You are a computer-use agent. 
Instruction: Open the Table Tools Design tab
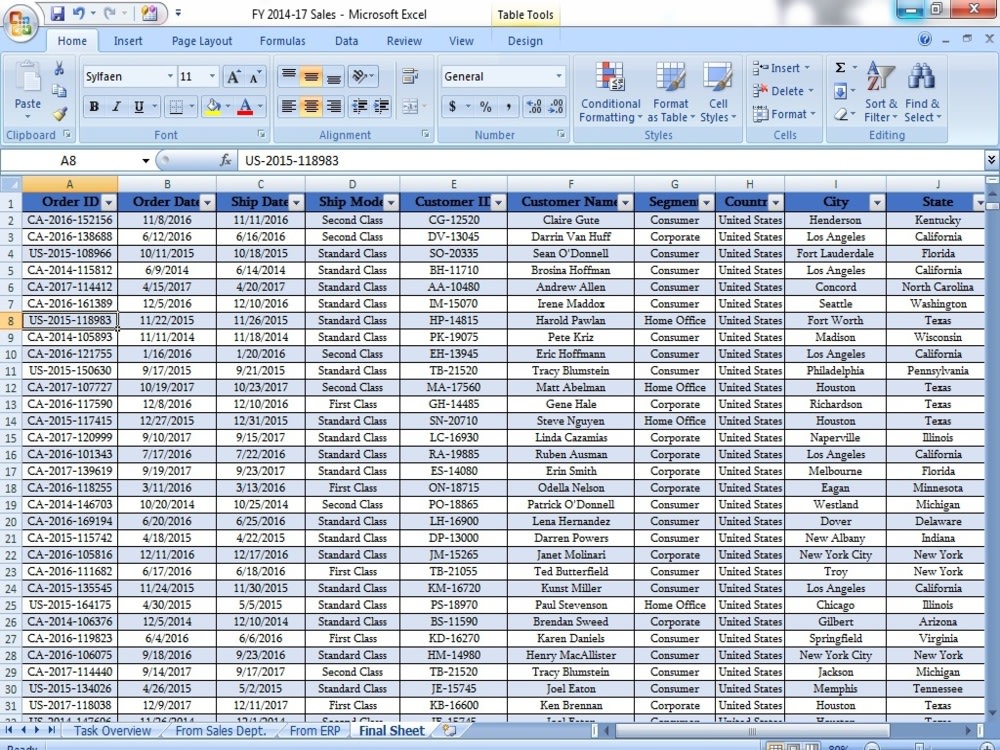point(525,41)
